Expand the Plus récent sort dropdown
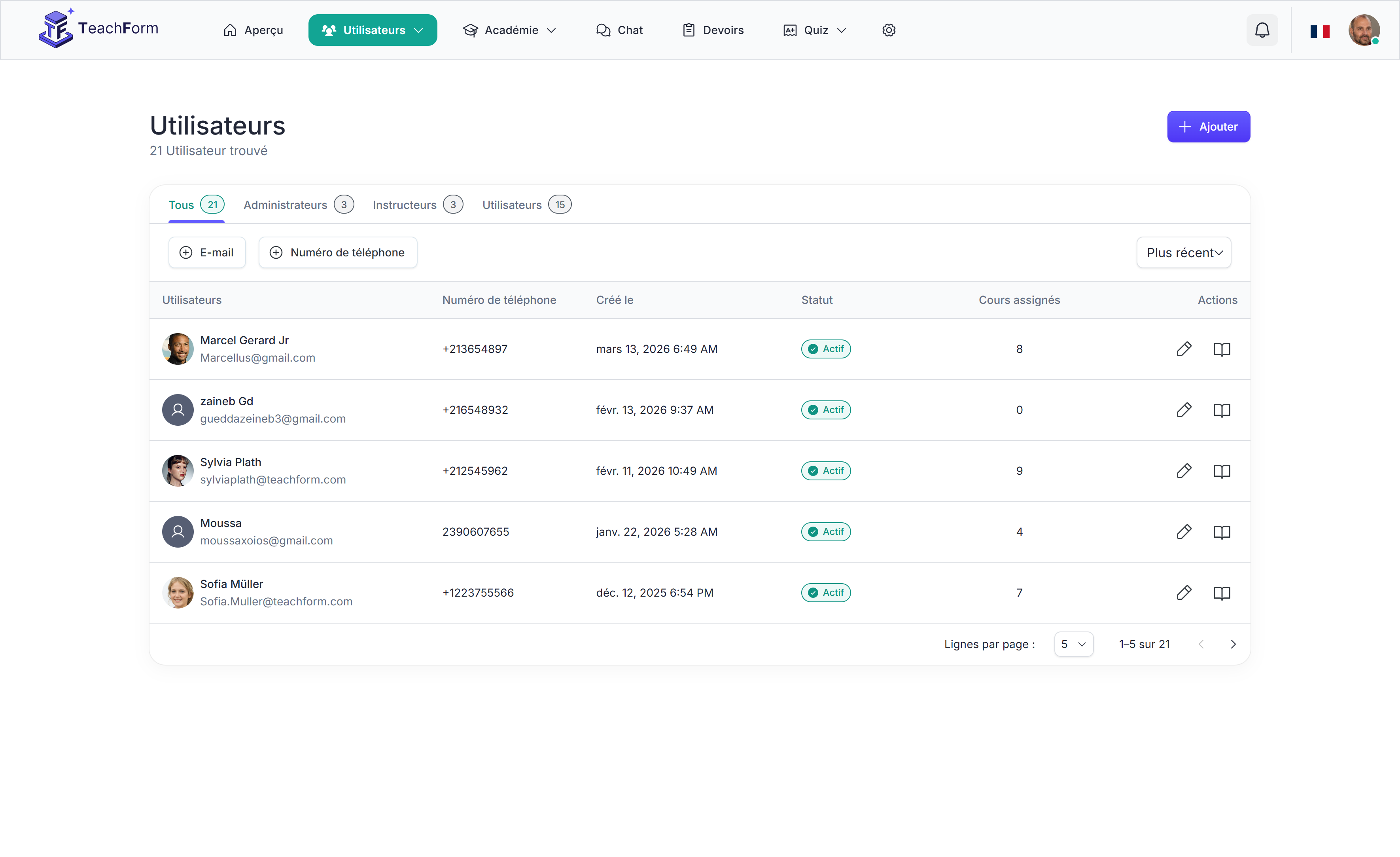Image resolution: width=1400 pixels, height=857 pixels. click(x=1184, y=252)
